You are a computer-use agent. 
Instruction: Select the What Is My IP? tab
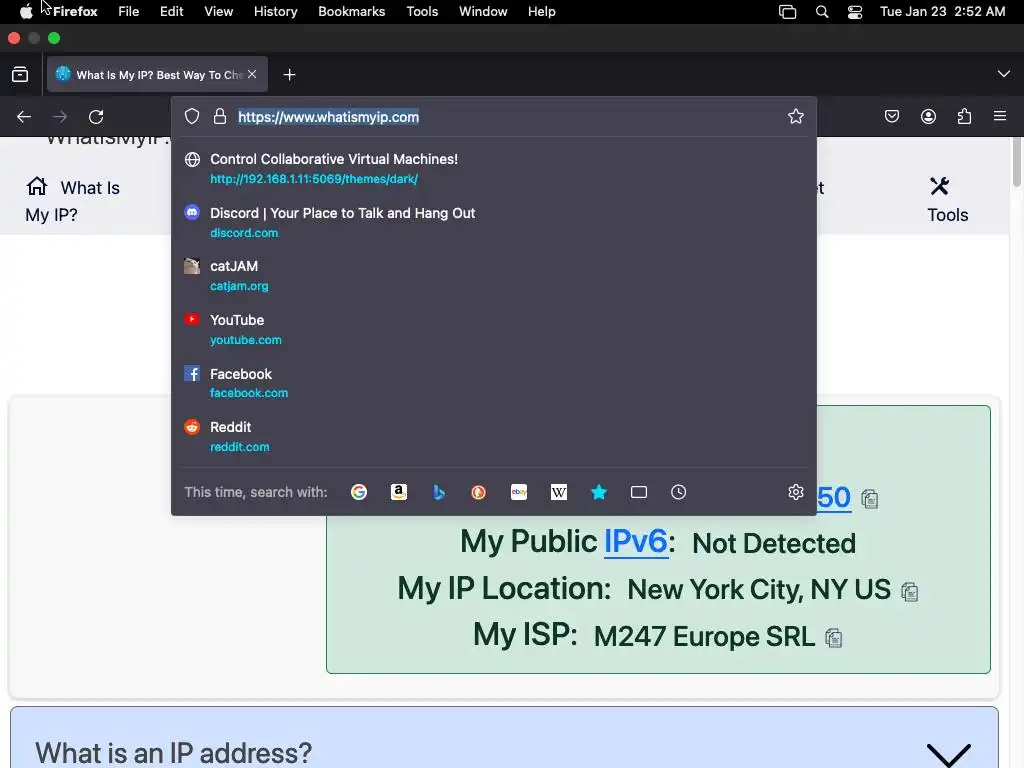(x=157, y=74)
